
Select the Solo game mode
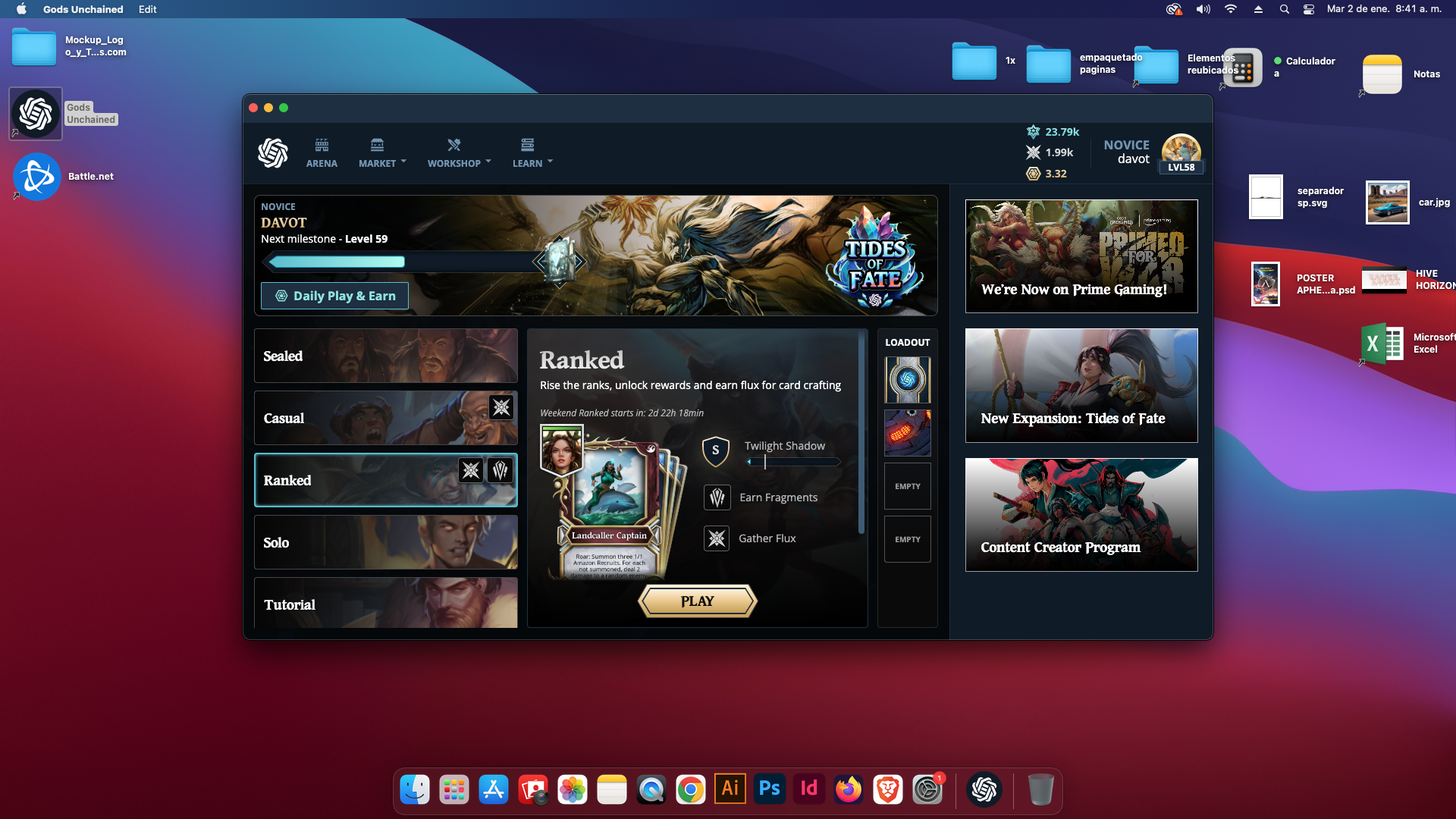click(x=386, y=542)
